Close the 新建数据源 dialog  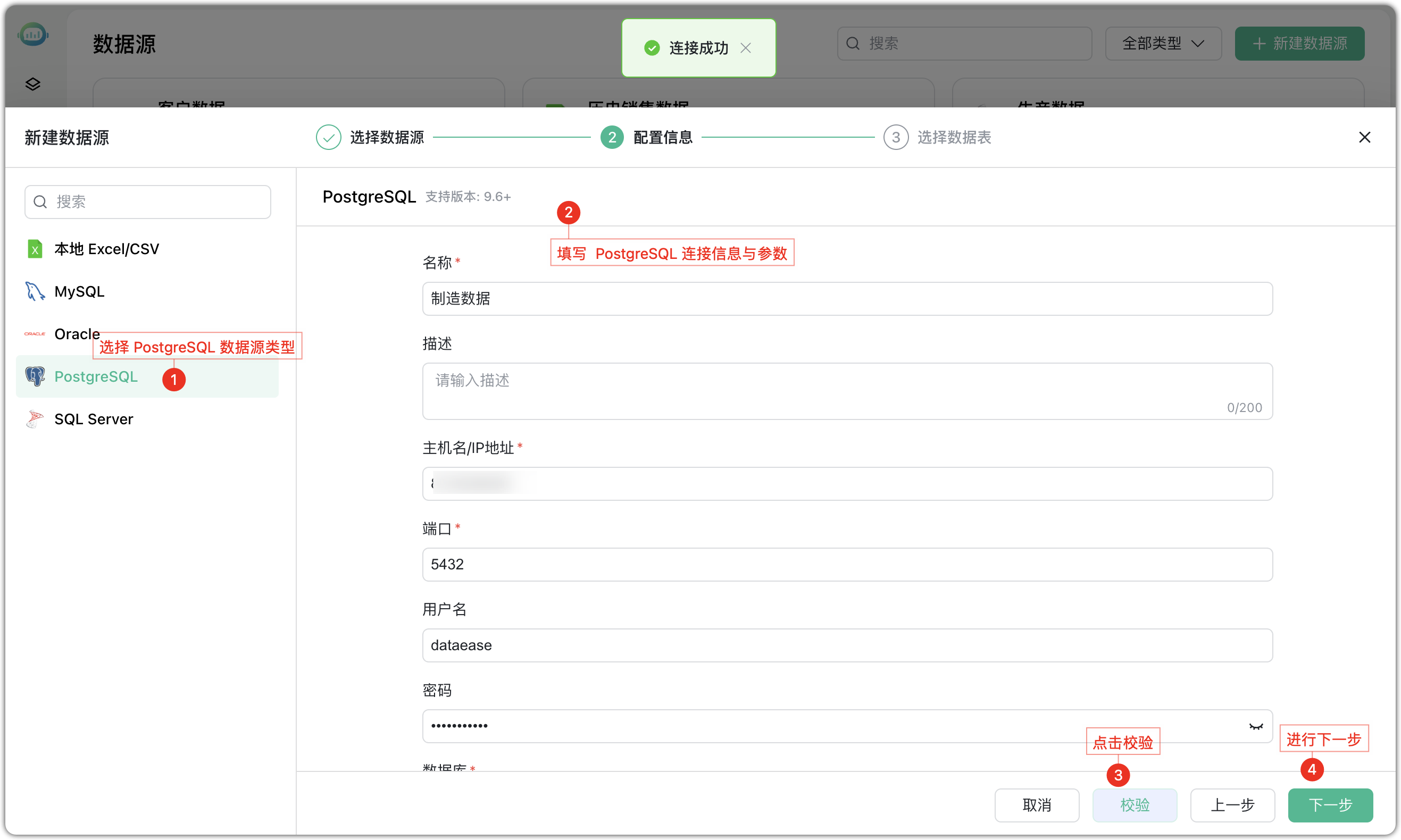coord(1365,137)
